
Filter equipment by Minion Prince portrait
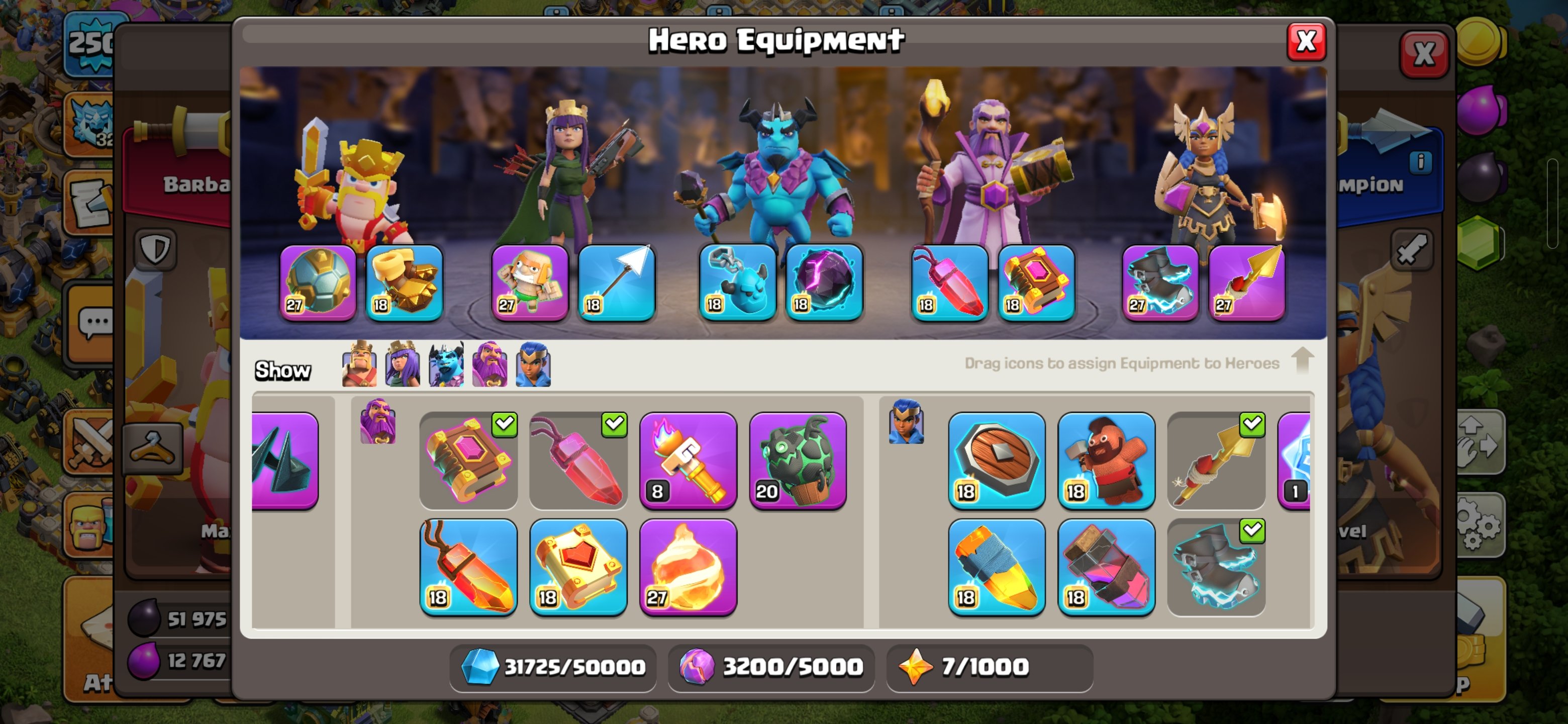[x=446, y=364]
